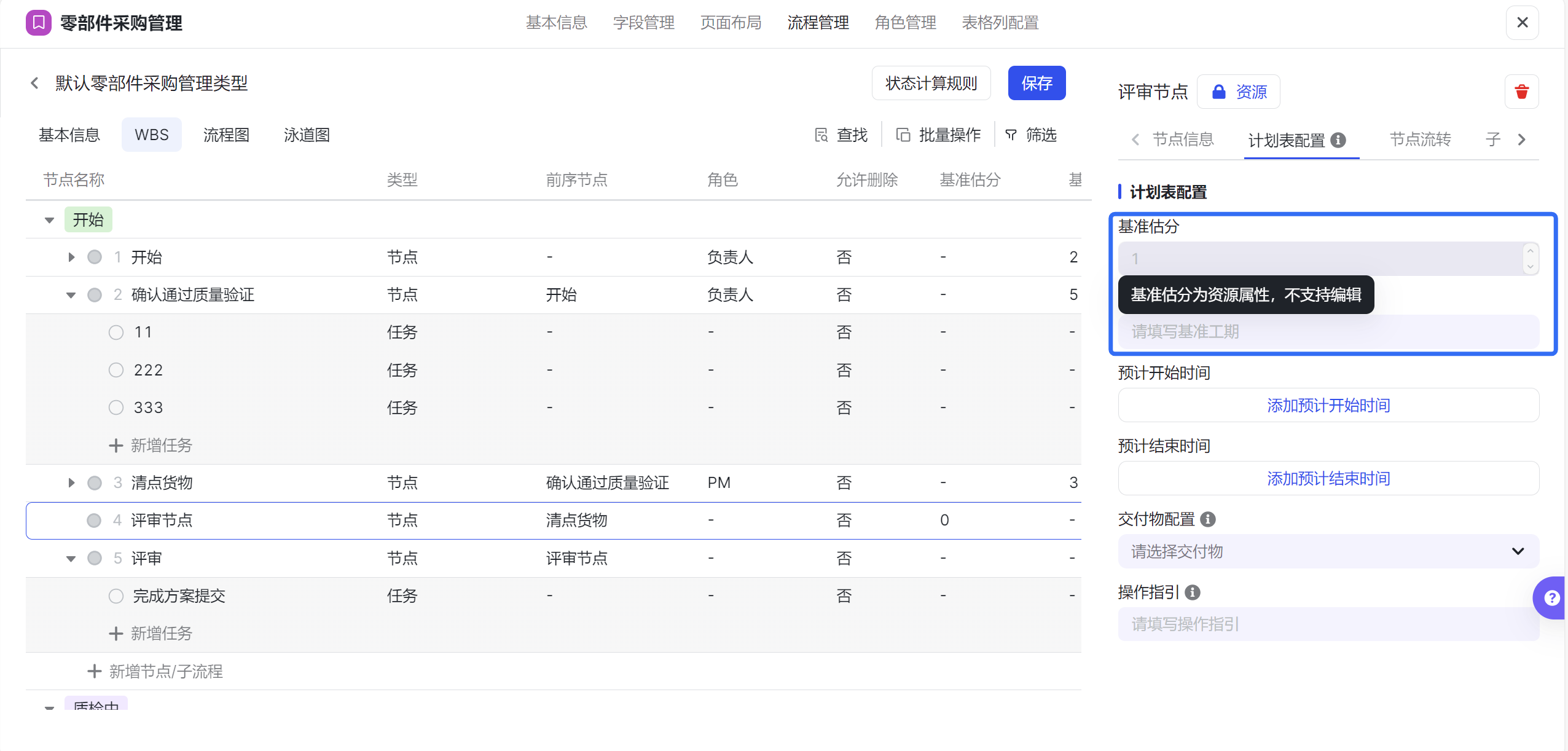Click the 资源 lock button
The width and height of the screenshot is (1568, 751).
(x=1239, y=92)
